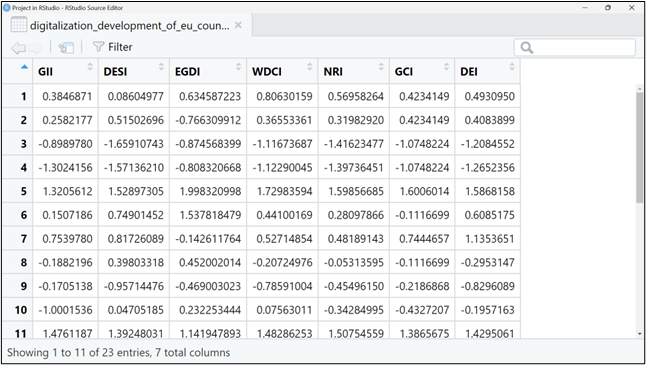This screenshot has width=646, height=365.
Task: Focus the data viewer search field
Action: coord(575,47)
